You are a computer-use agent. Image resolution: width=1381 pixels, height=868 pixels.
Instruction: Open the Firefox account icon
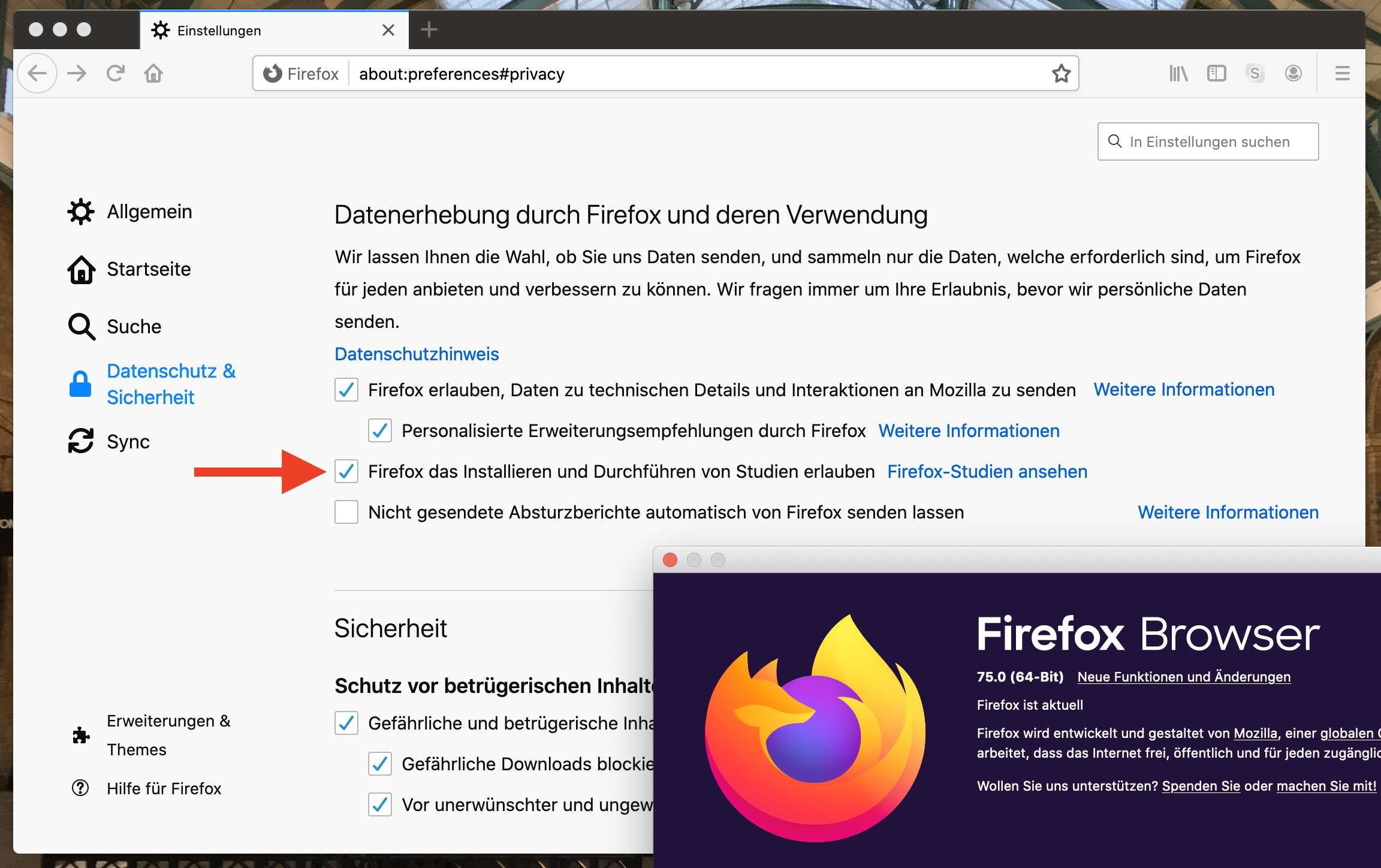click(1293, 73)
